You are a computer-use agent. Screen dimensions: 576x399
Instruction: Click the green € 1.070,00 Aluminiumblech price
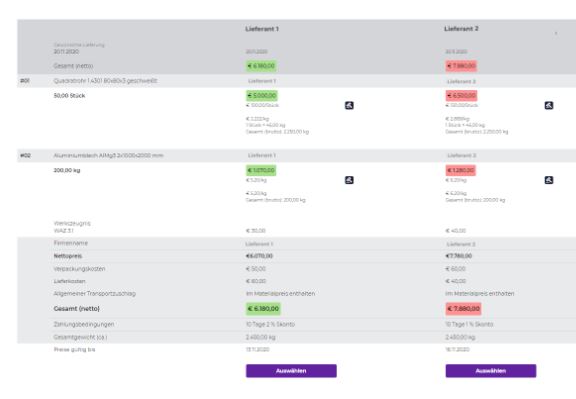(261, 170)
